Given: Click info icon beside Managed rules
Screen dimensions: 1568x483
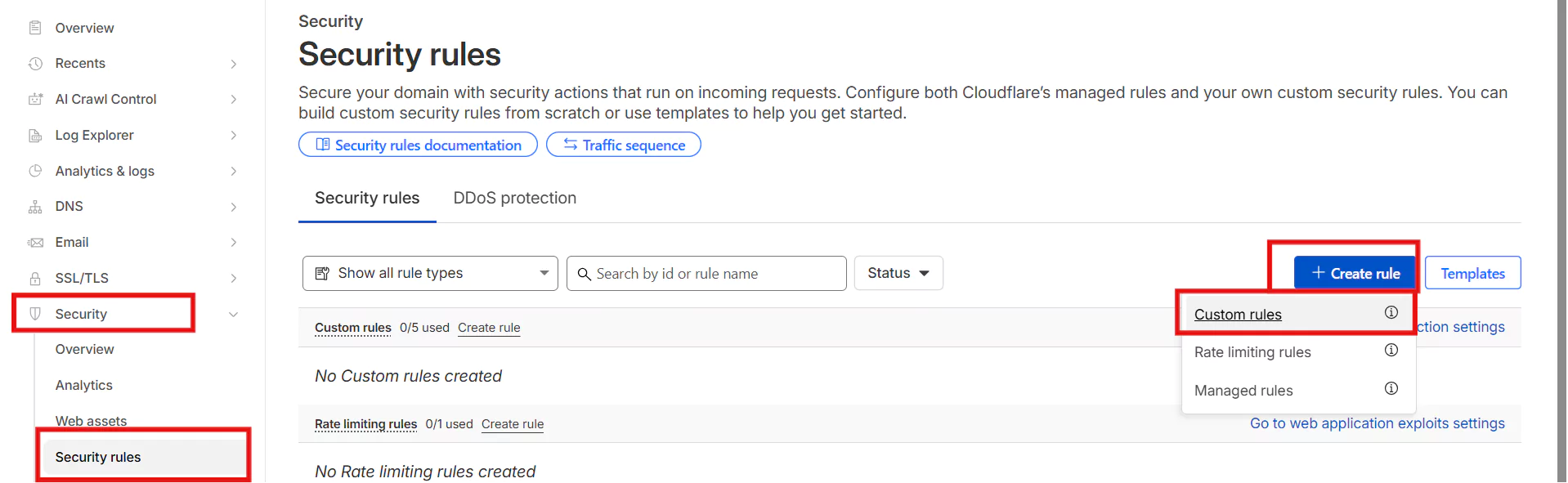Looking at the screenshot, I should 1391,389.
